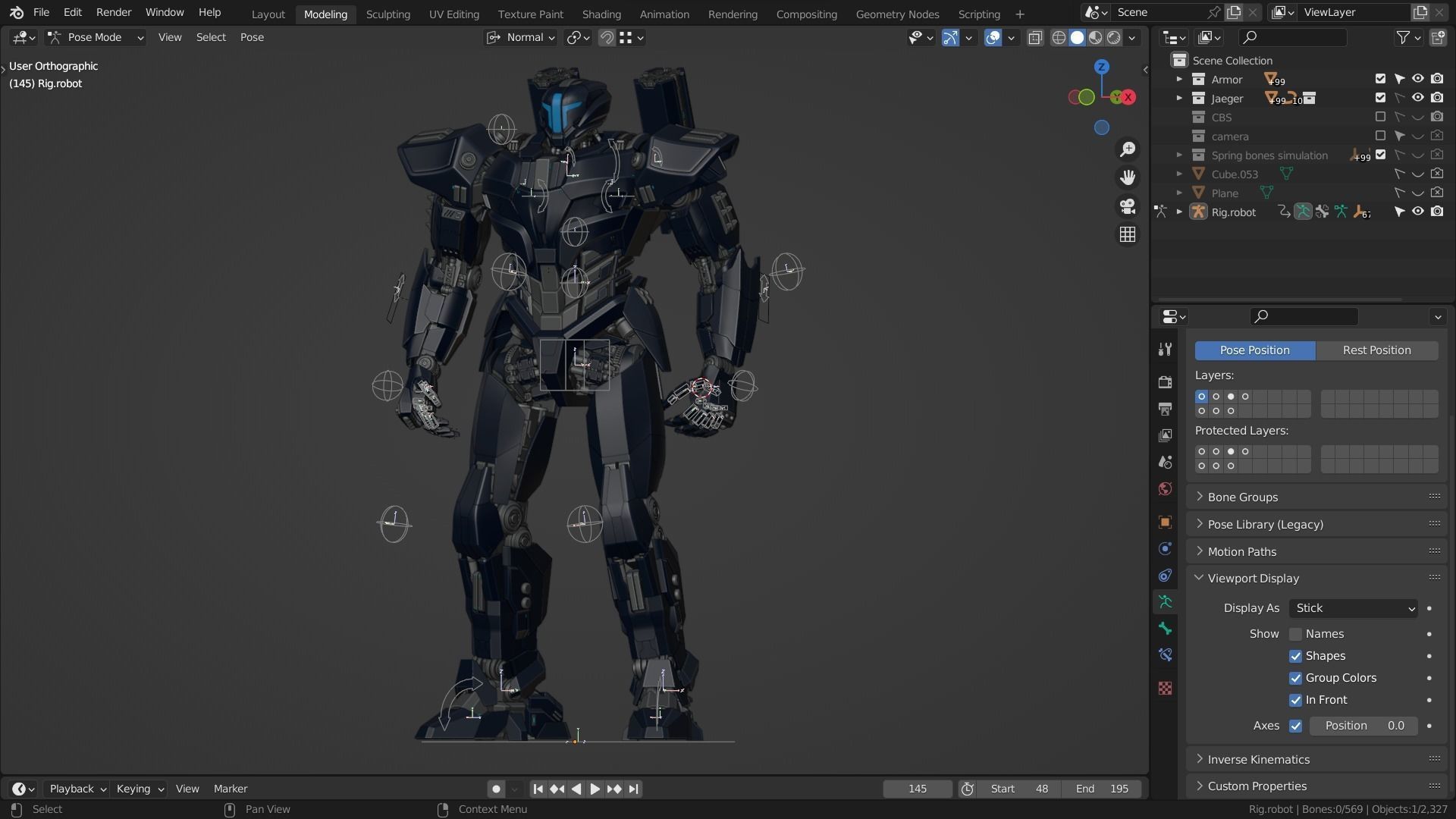Click the Pose Position button
This screenshot has width=1456, height=819.
1255,350
